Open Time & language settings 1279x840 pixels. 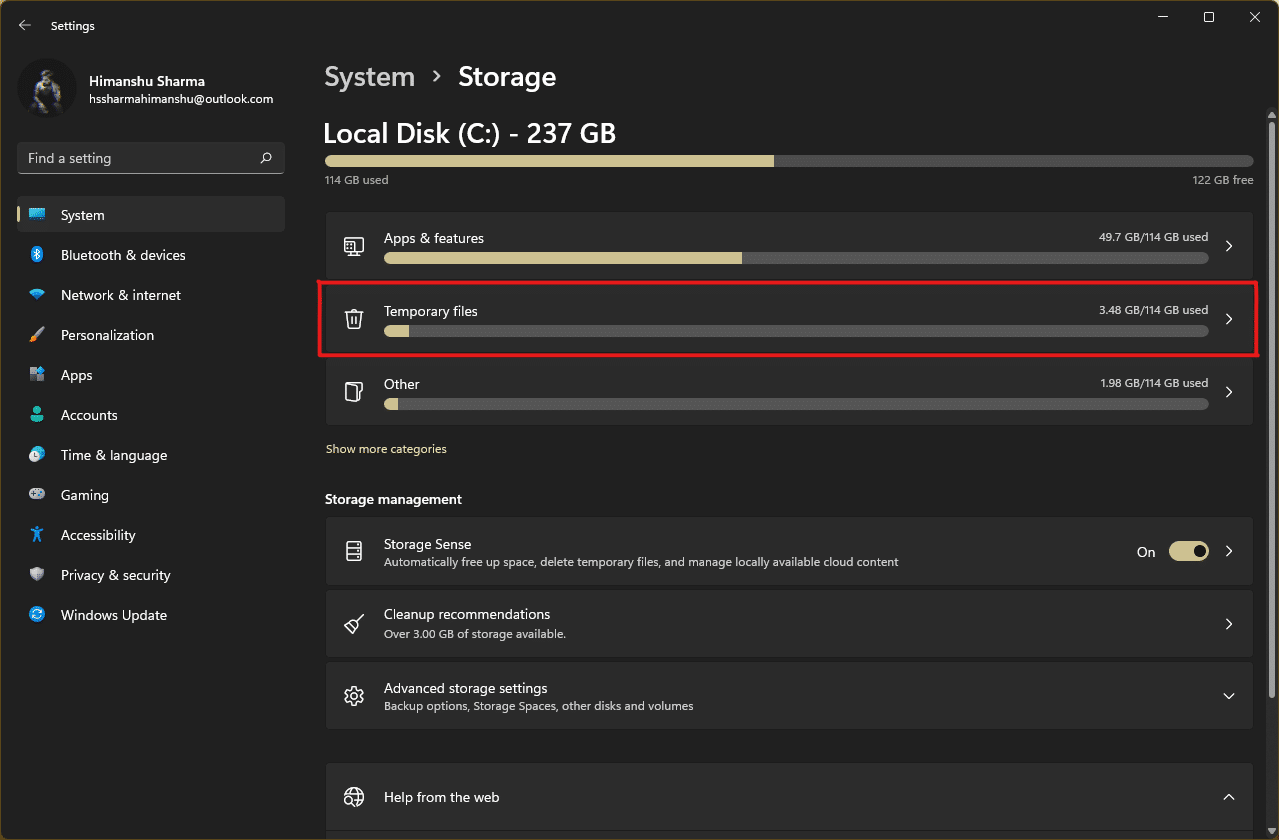pyautogui.click(x=151, y=455)
